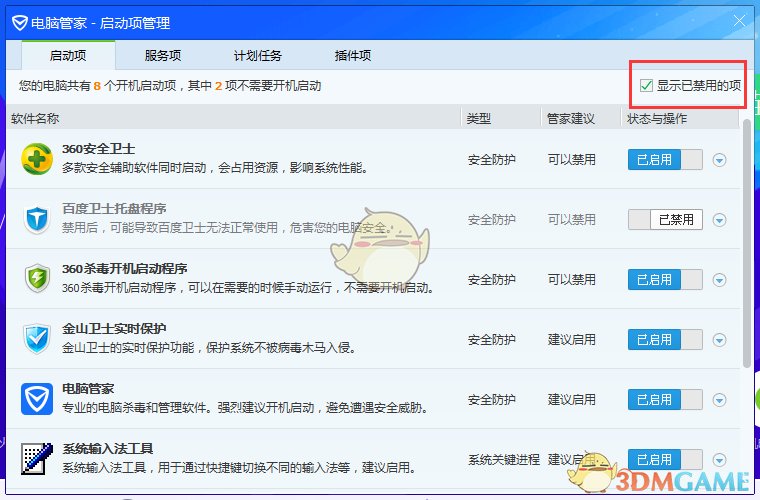Expand options arrow for 百度卫士托盘程序
This screenshot has height=500, width=760.
click(x=719, y=220)
